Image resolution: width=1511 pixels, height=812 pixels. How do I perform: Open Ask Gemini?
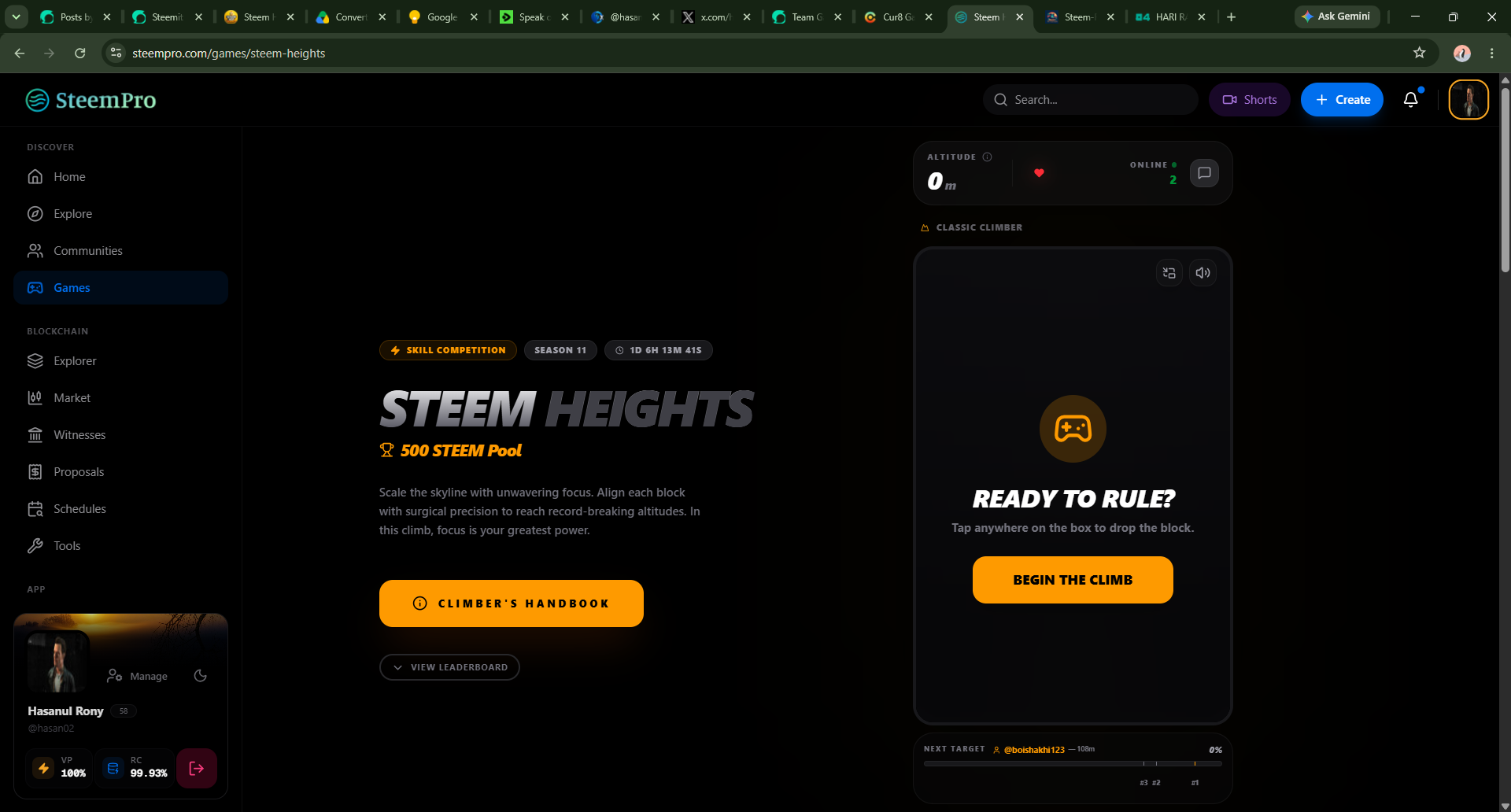pos(1336,17)
